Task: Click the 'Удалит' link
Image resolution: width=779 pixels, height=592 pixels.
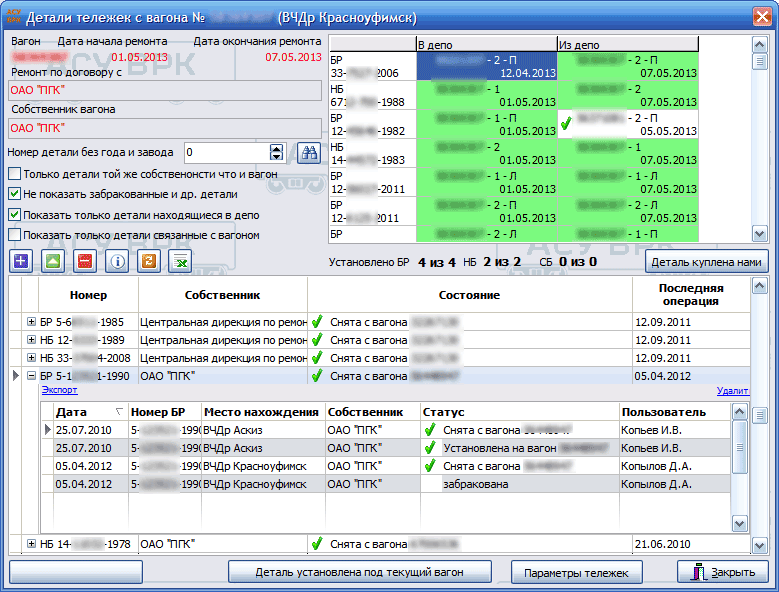Action: [x=732, y=391]
